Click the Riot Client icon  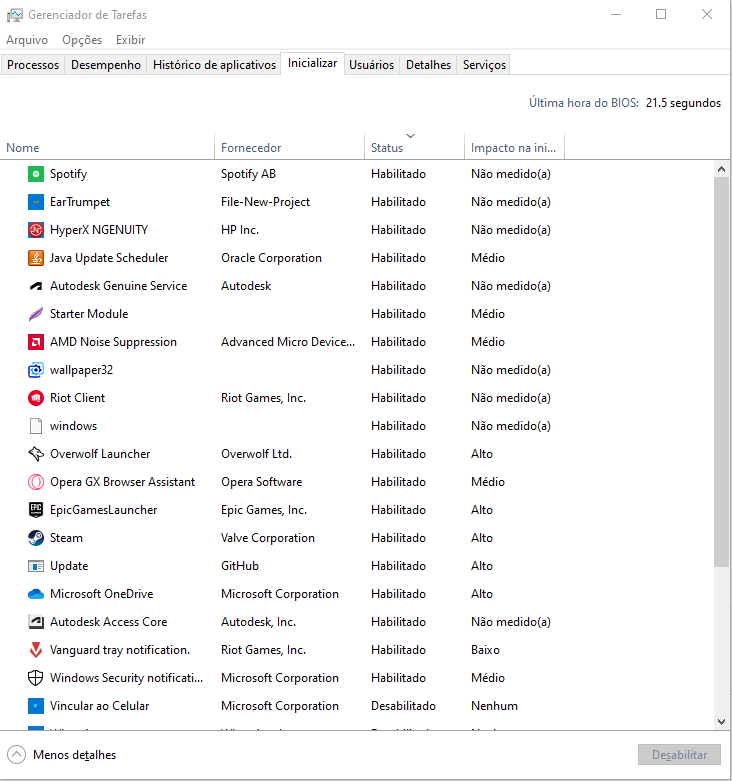point(36,398)
